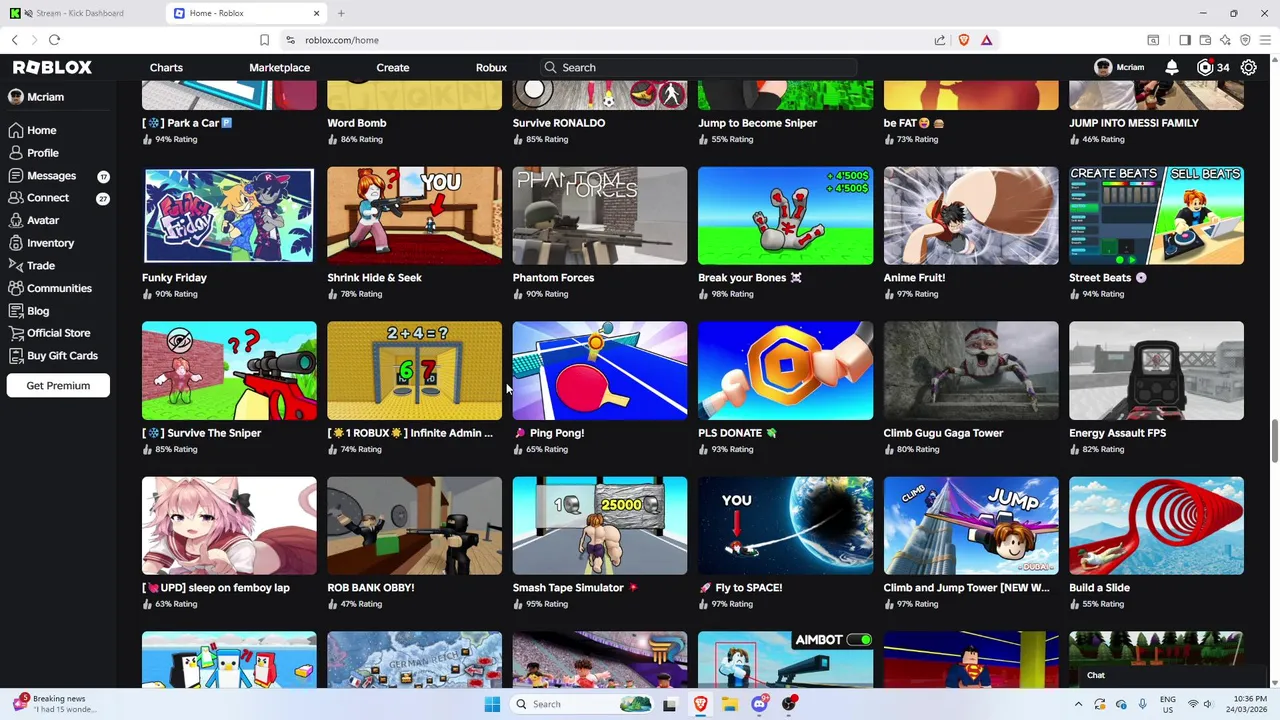This screenshot has width=1280, height=720.
Task: Click the share page icon in address bar
Action: [940, 40]
